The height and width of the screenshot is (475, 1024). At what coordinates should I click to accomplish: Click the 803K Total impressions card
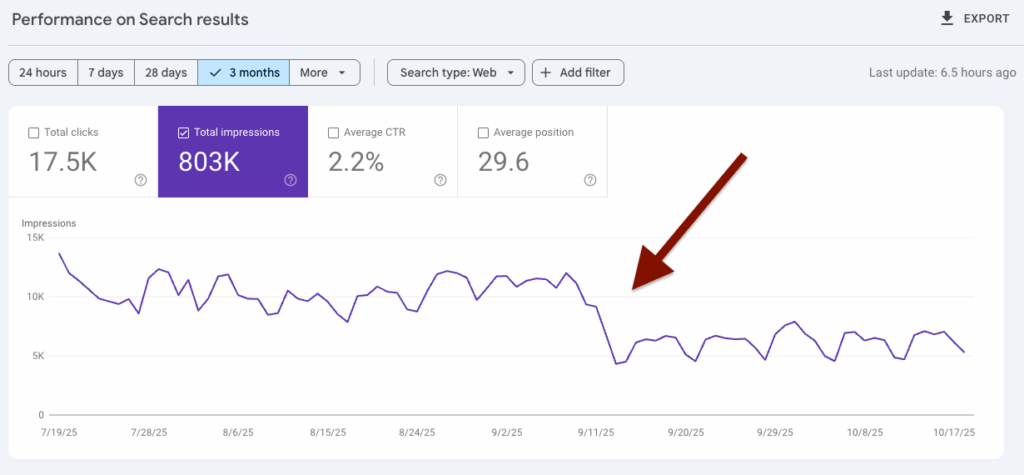(x=232, y=152)
